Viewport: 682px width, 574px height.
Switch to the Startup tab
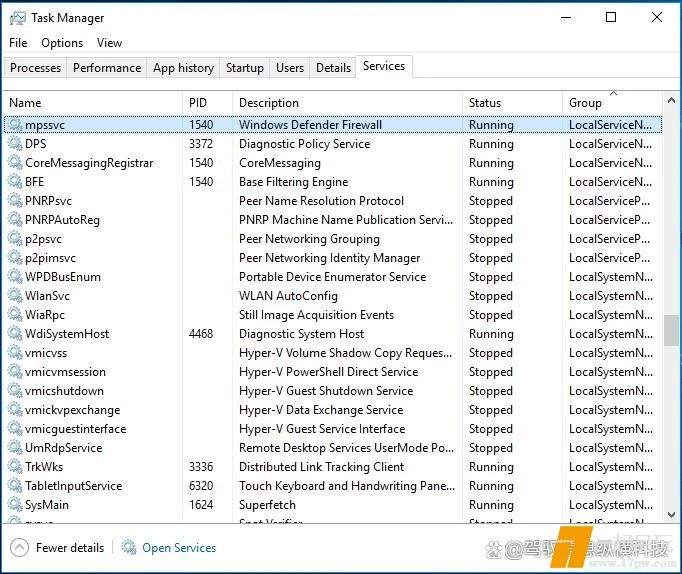(245, 68)
